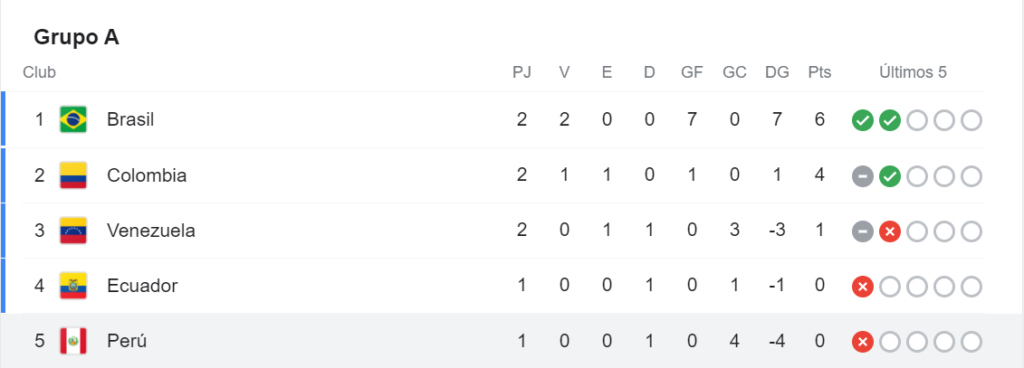
Task: Open the Ecuador team link
Action: (x=142, y=286)
